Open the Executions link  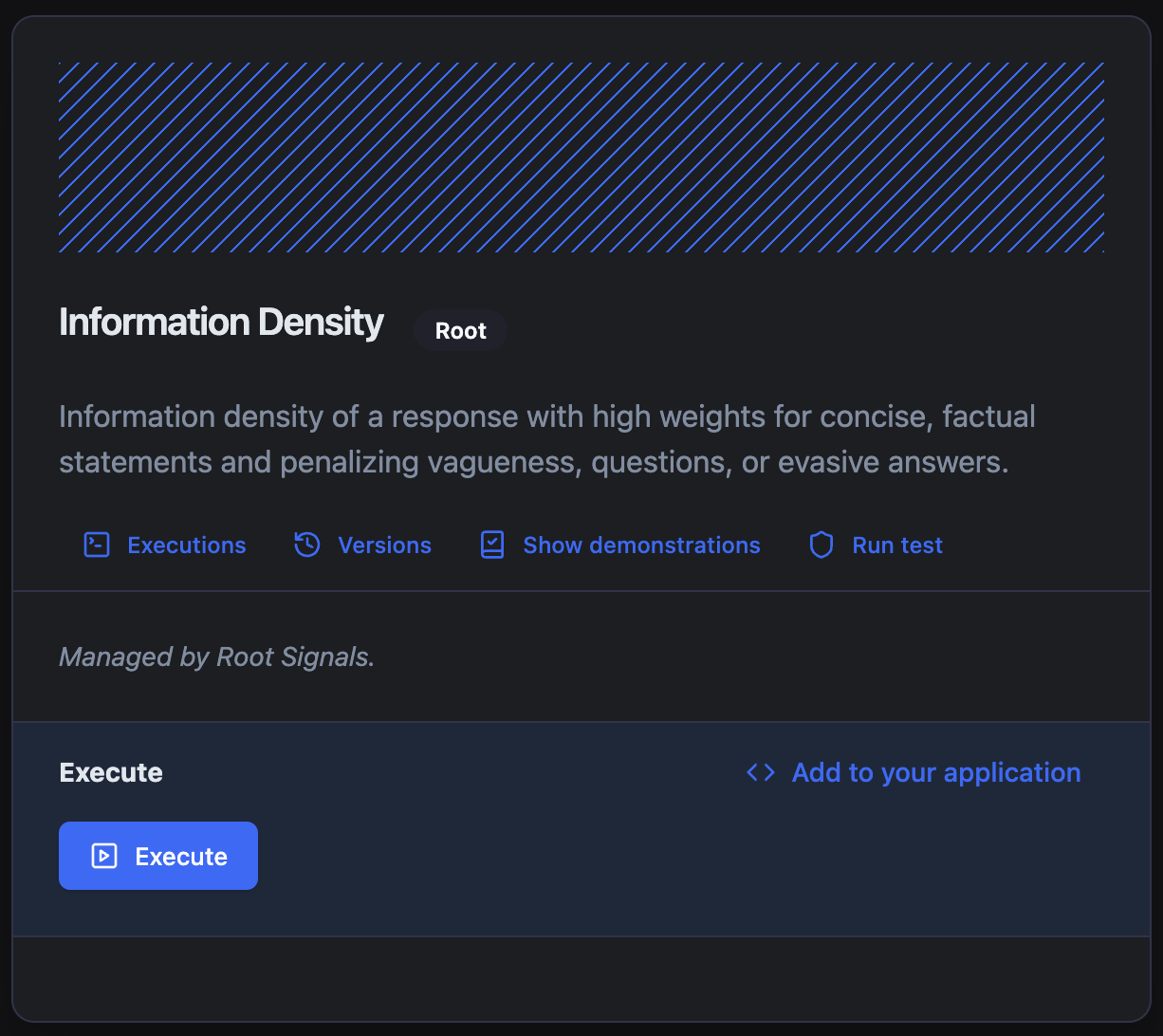(x=186, y=546)
